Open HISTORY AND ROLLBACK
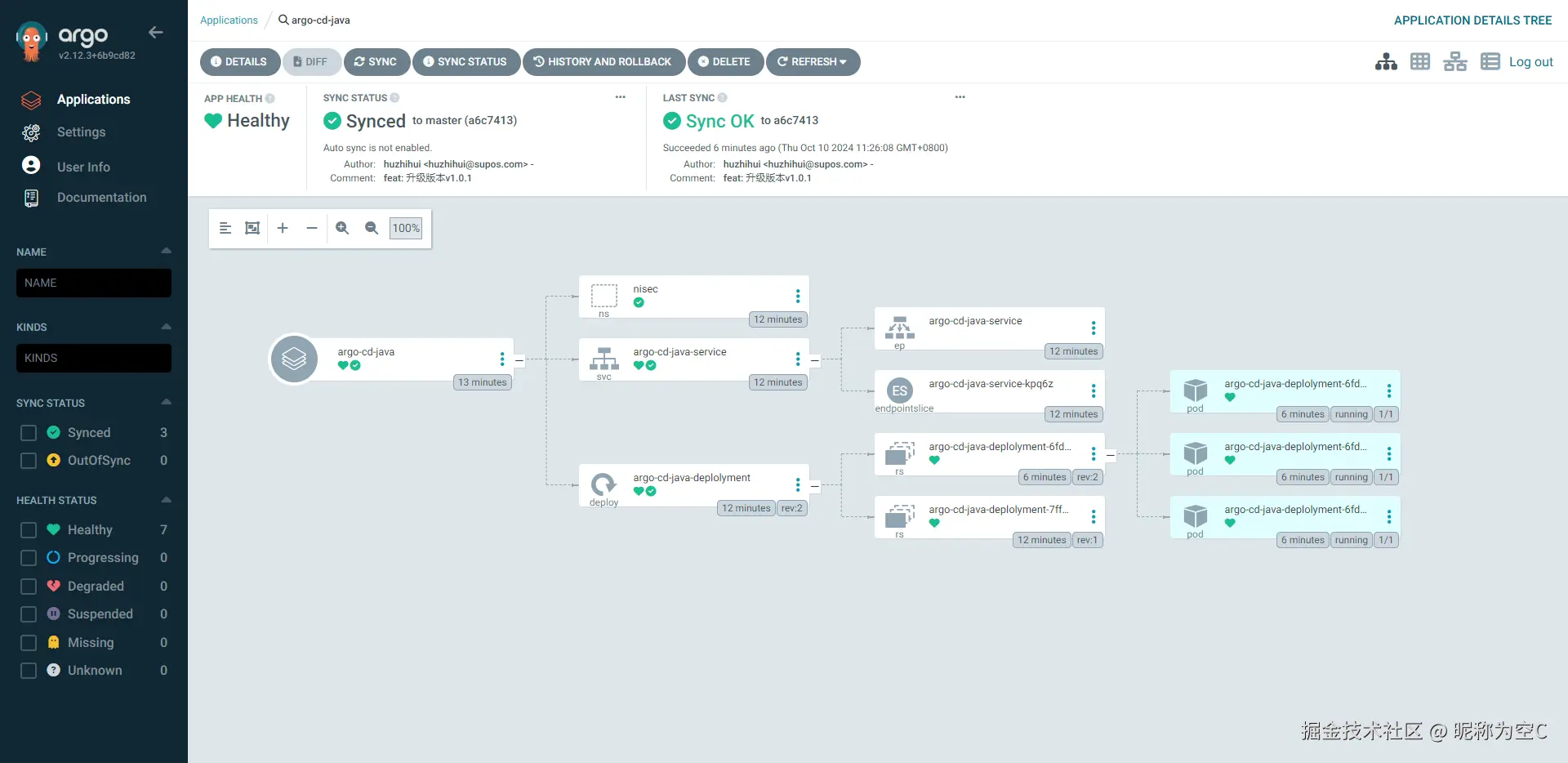 604,62
